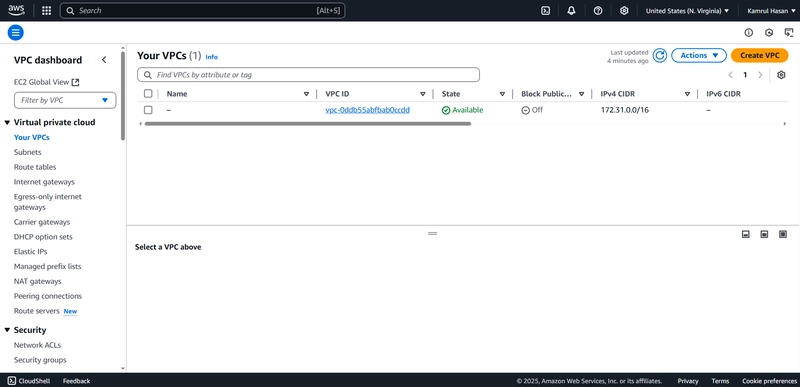Click the search magnifier in top bar
The image size is (800, 387).
tap(70, 11)
